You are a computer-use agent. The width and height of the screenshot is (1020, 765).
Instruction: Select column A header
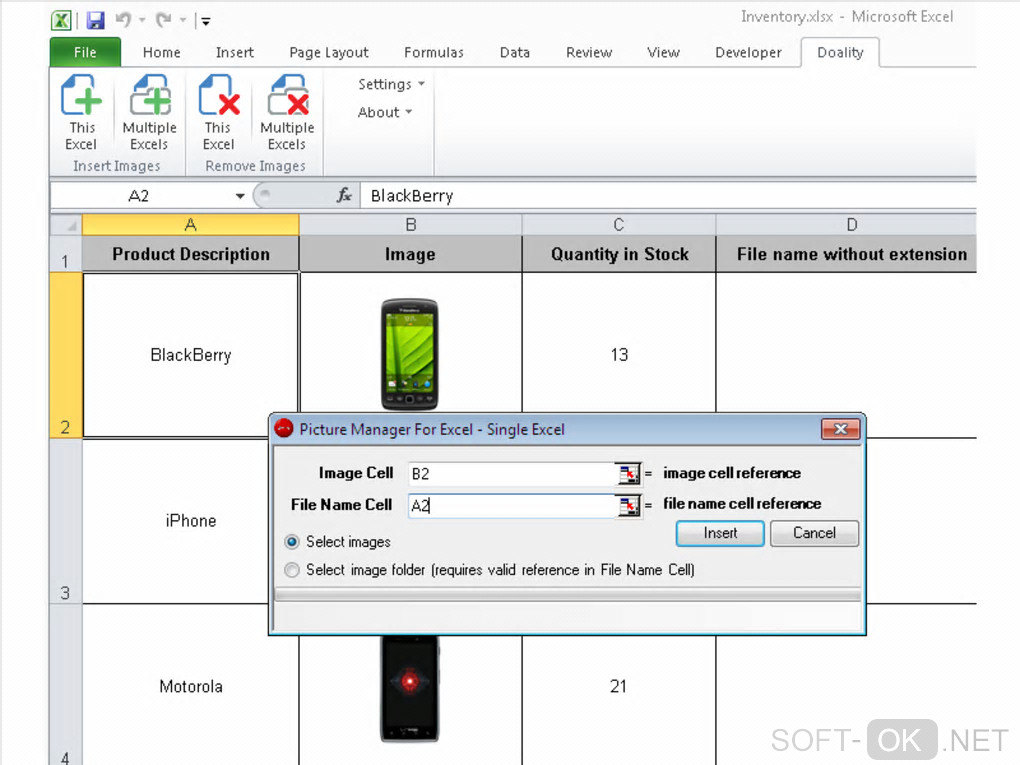tap(191, 225)
